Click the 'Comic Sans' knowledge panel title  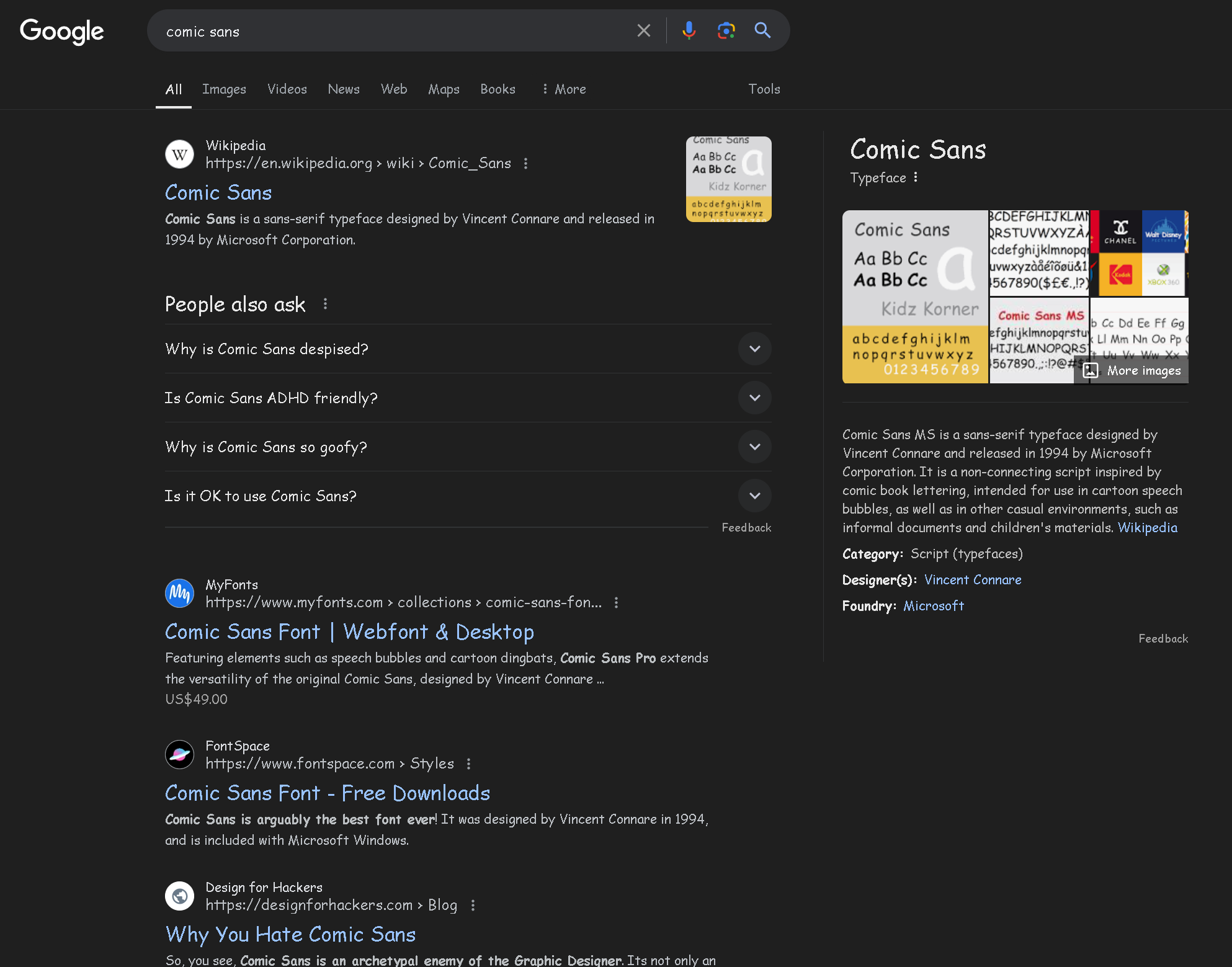click(x=917, y=149)
